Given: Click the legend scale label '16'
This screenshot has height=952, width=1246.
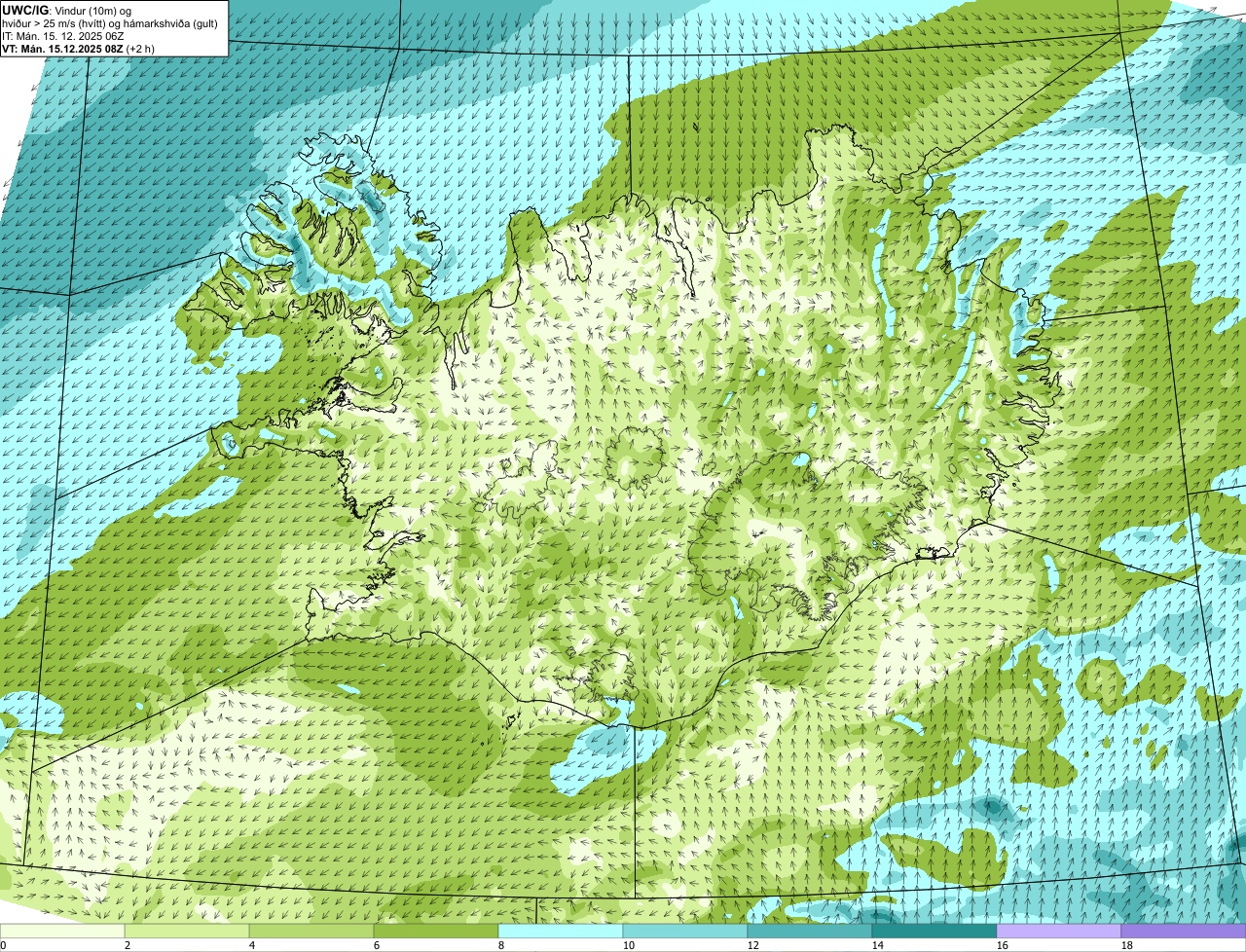Looking at the screenshot, I should 1003,945.
